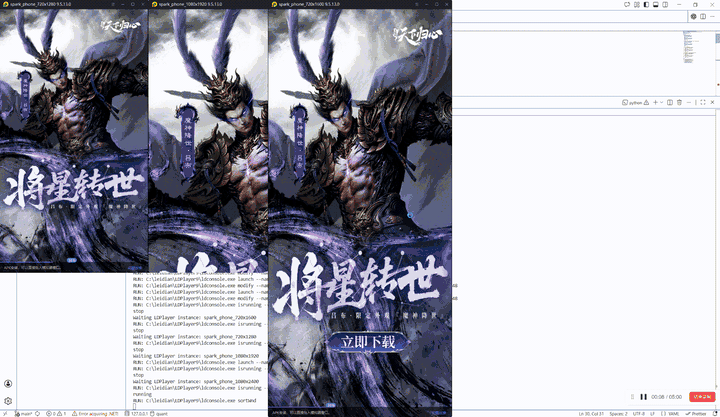Click the new terminal plus icon
This screenshot has width=720, height=417.
[655, 102]
